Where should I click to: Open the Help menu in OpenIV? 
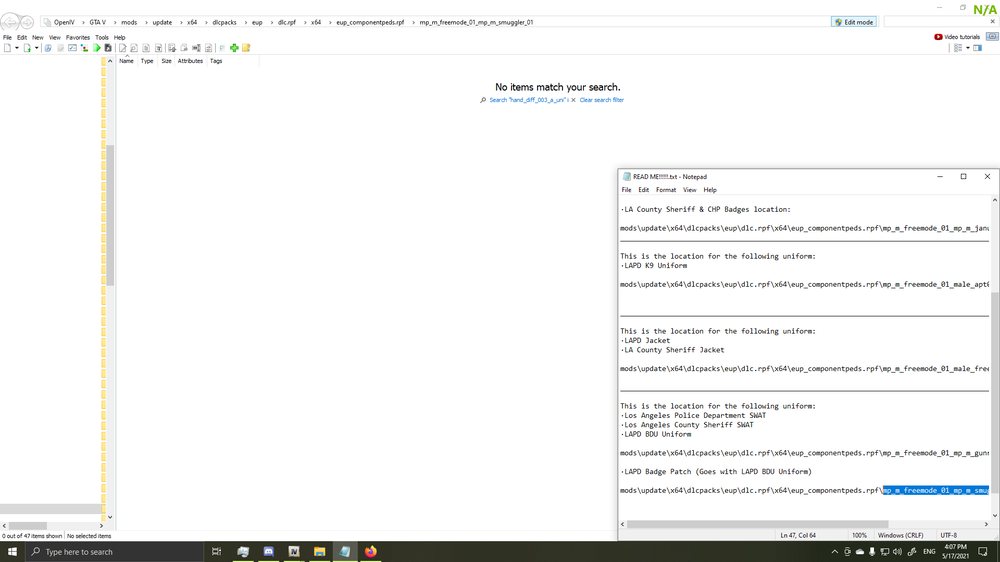pyautogui.click(x=119, y=38)
